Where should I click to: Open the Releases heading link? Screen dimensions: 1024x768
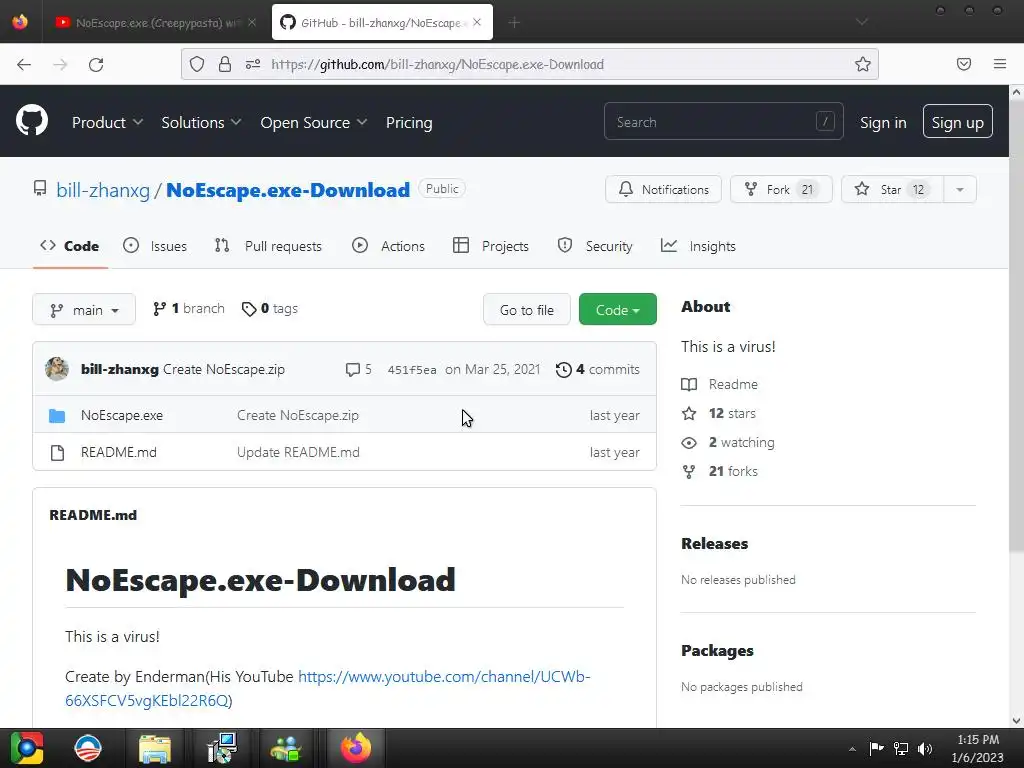coord(714,543)
